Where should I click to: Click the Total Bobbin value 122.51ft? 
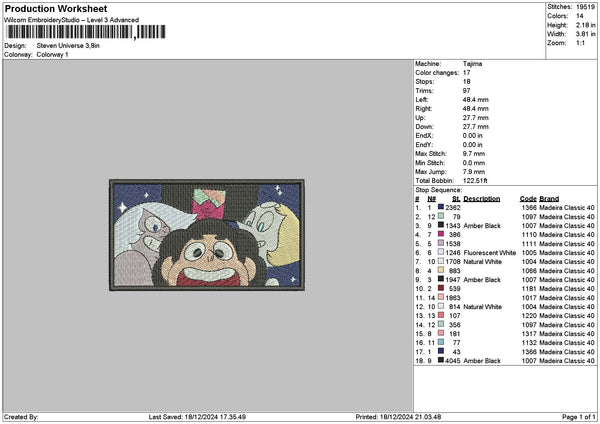(x=475, y=181)
